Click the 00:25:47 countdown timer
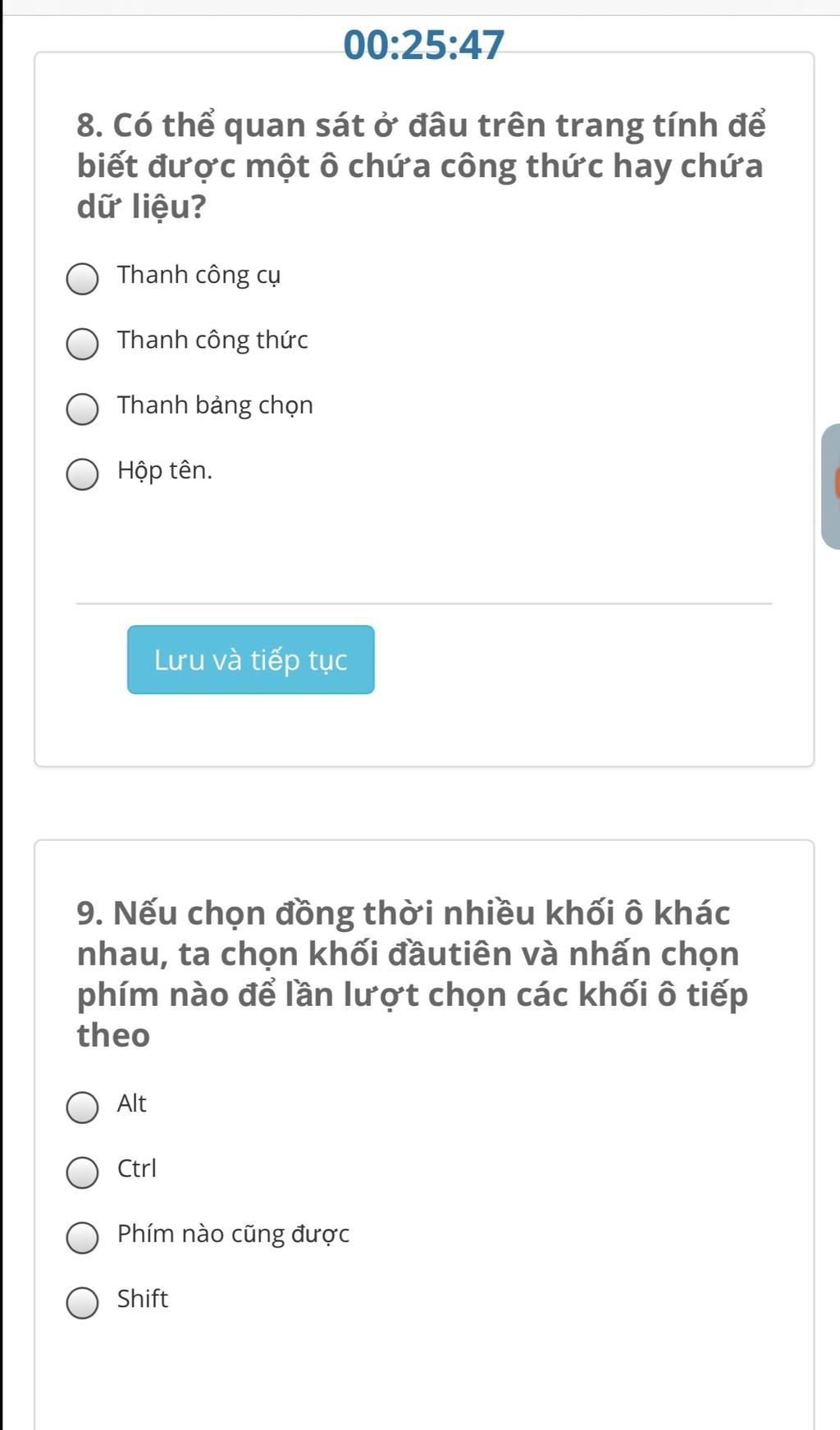This screenshot has width=840, height=1430. [x=423, y=45]
